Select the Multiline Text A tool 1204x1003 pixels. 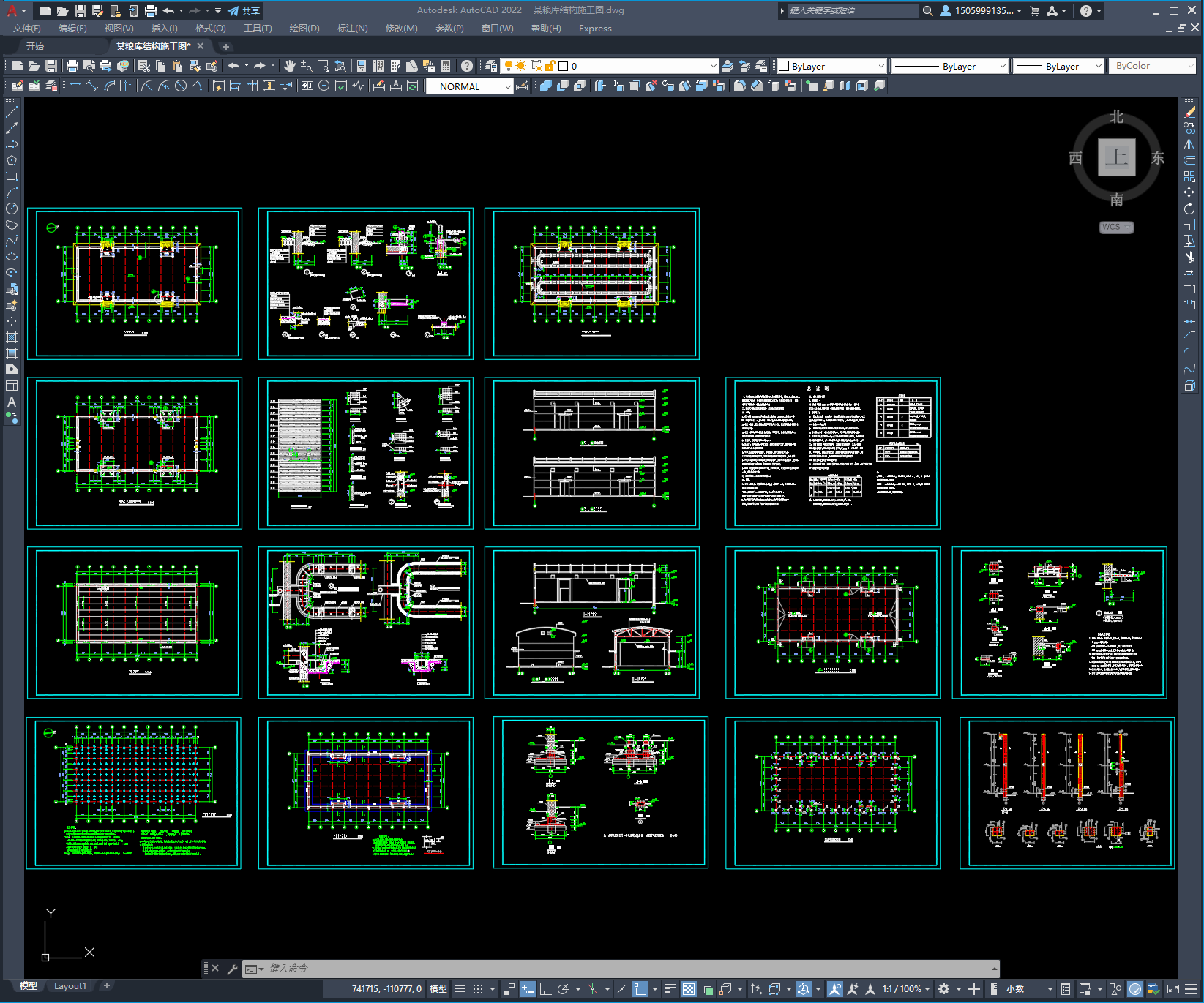12,402
